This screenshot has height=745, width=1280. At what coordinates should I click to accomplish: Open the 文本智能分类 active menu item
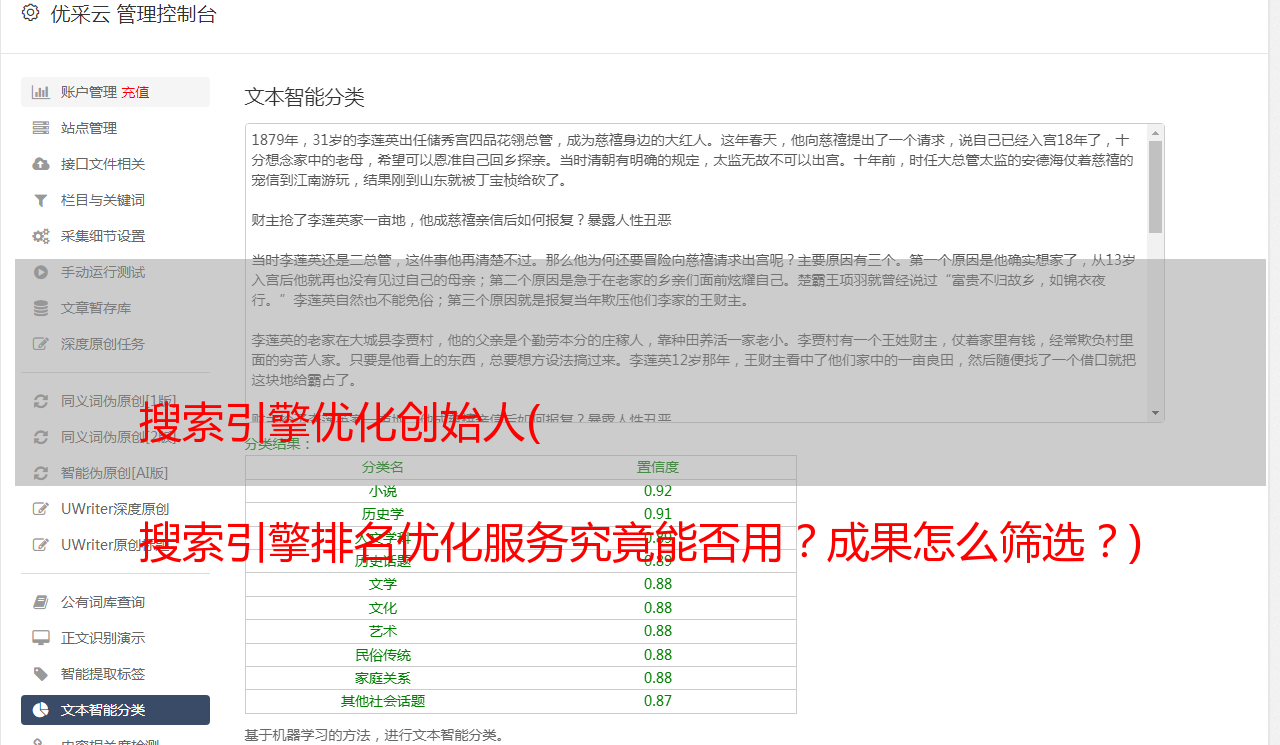click(115, 710)
